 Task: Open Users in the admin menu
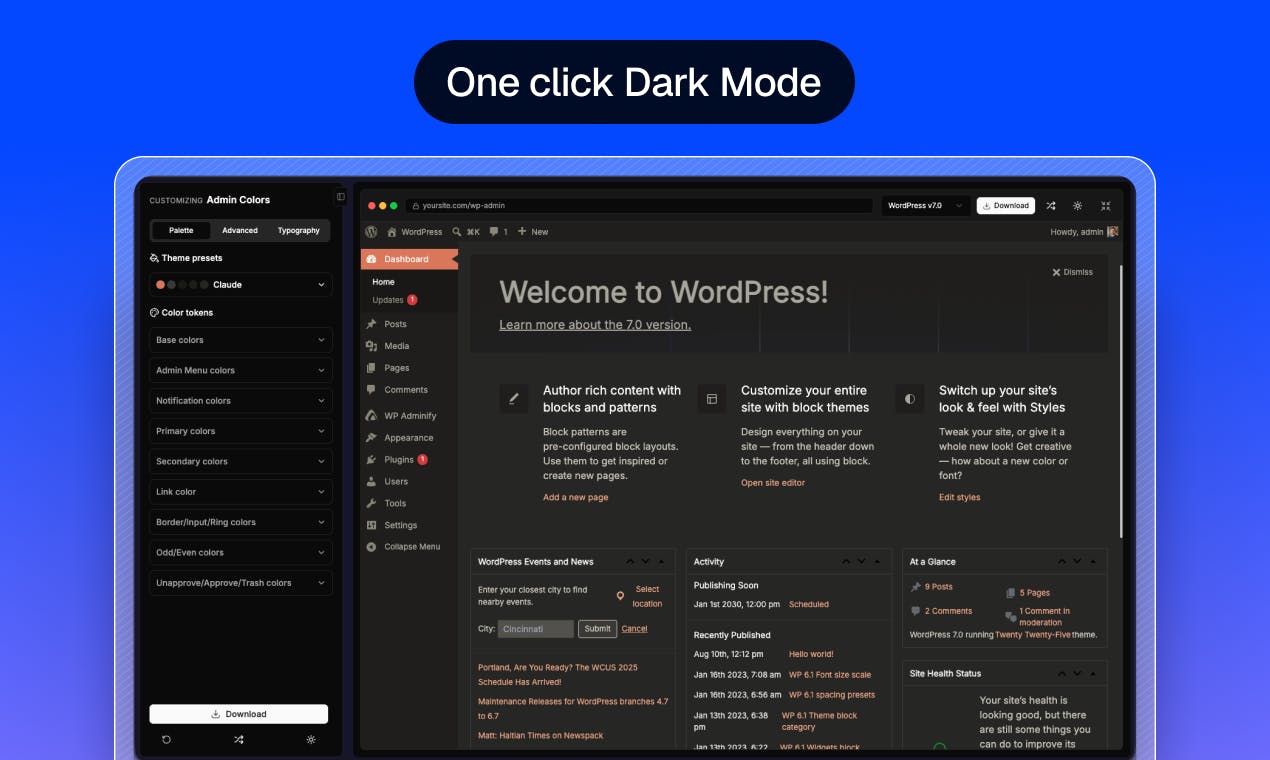[x=409, y=481]
